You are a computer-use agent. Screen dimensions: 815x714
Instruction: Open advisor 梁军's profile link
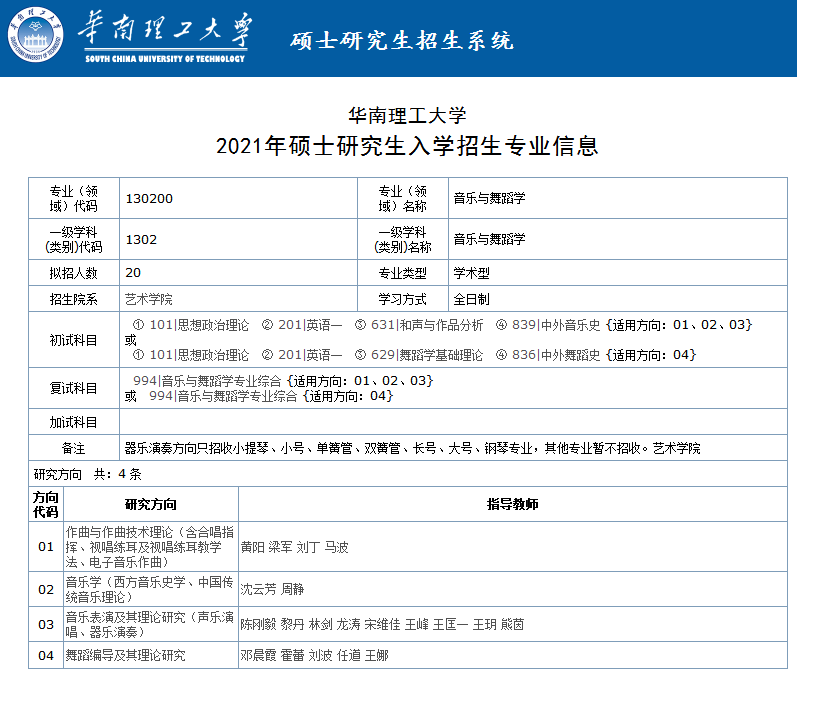(281, 547)
